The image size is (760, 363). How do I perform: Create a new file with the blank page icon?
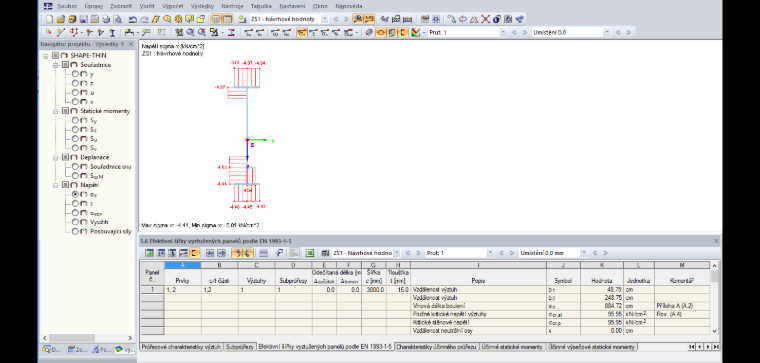click(49, 19)
